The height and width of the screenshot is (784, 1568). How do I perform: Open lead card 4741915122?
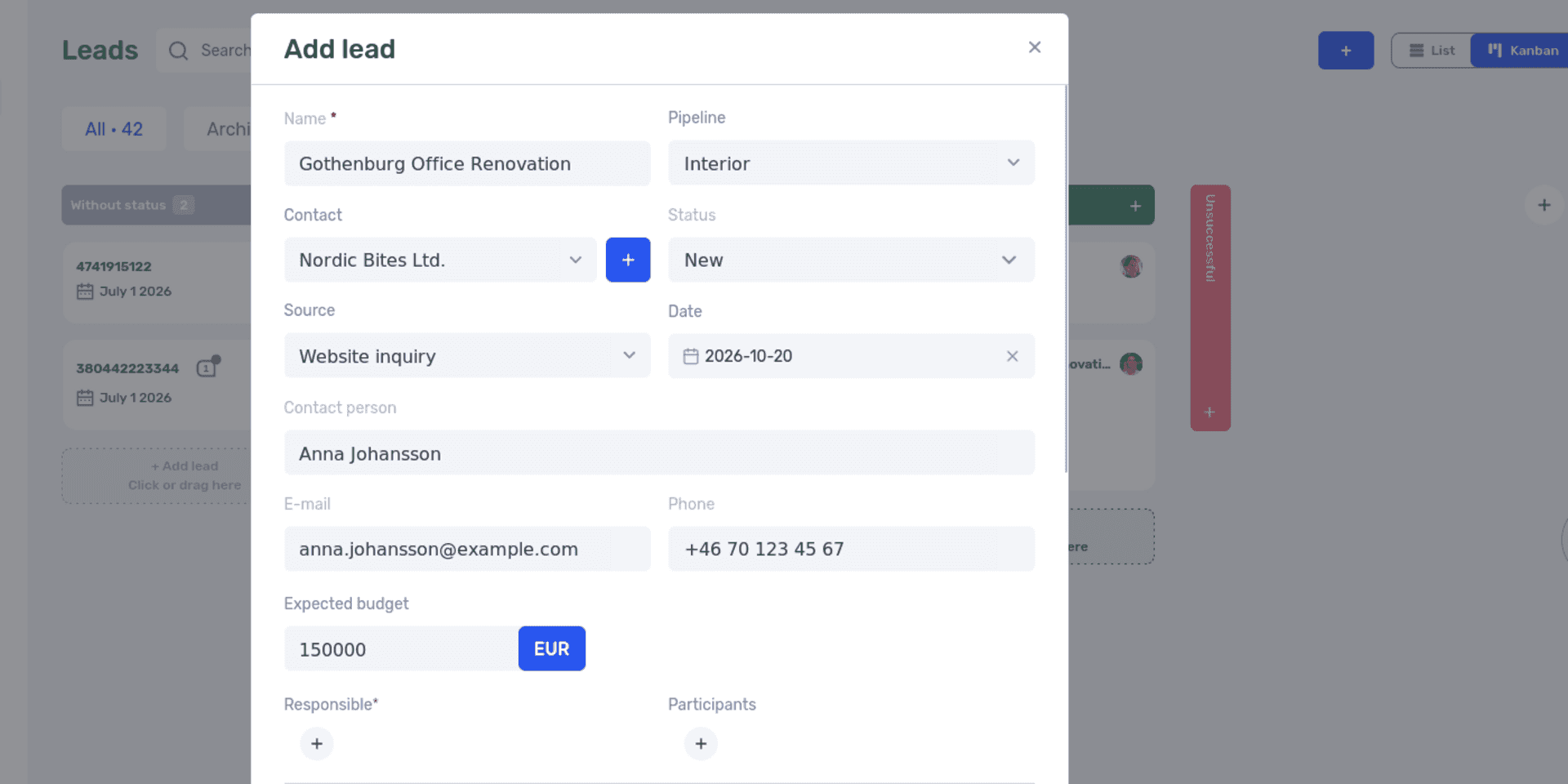click(157, 282)
